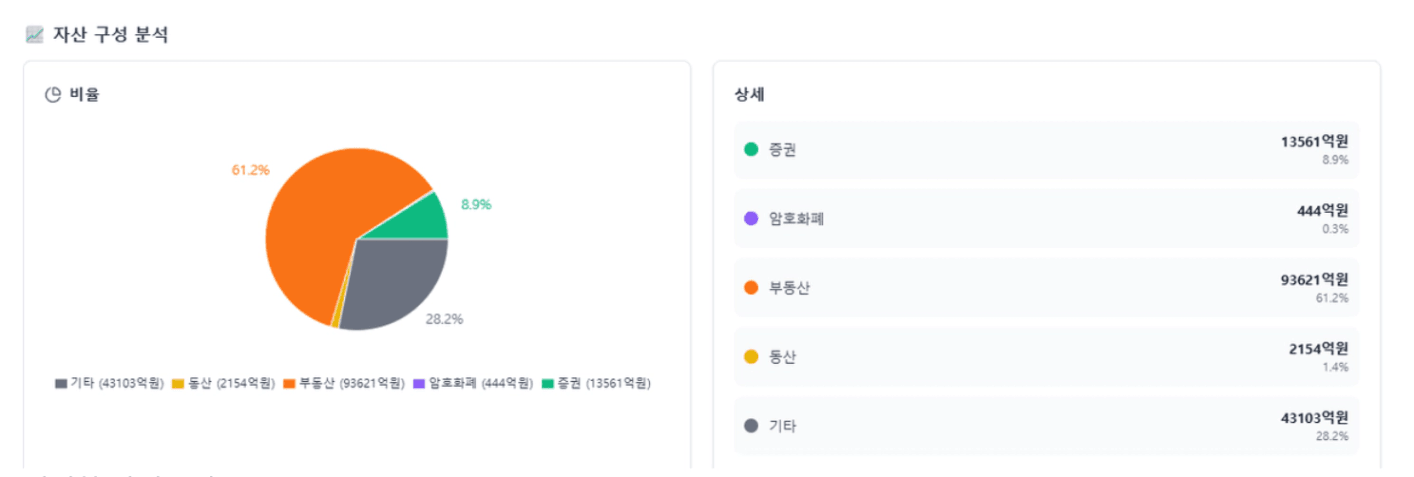
Task: Click the 상세 panel heading
Action: tap(749, 96)
